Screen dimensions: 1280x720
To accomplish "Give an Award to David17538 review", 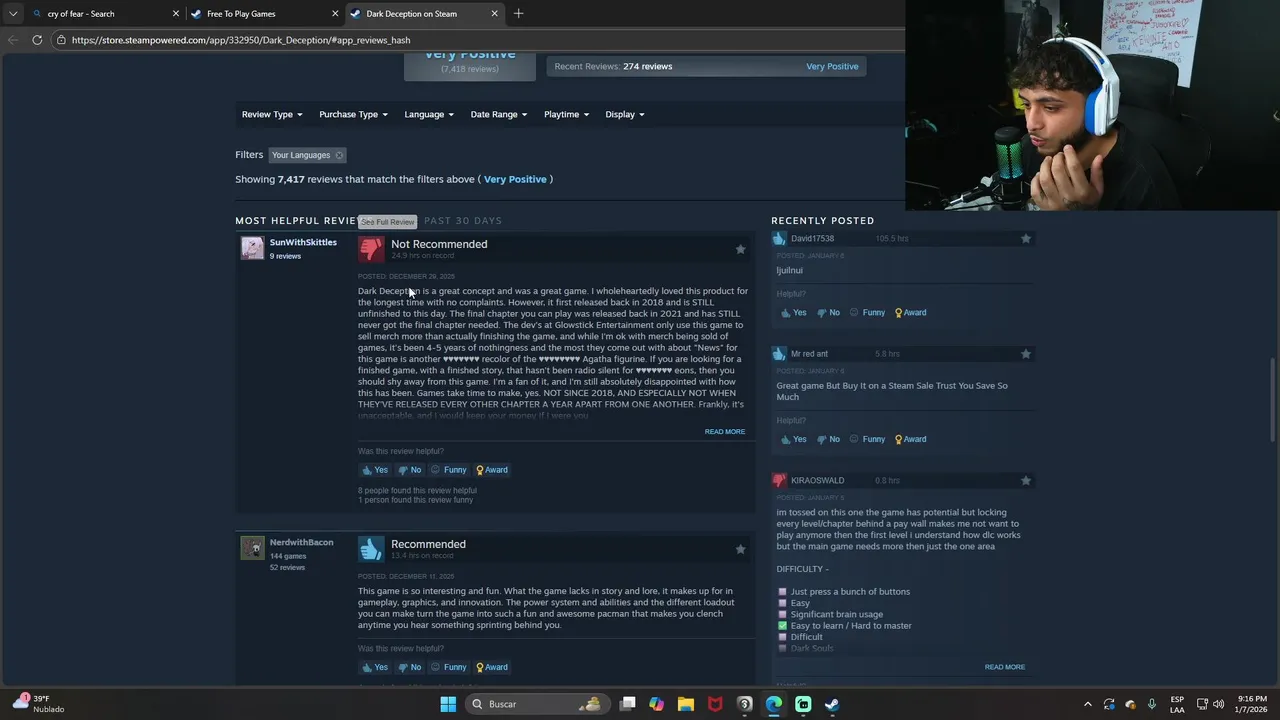I will click(910, 312).
